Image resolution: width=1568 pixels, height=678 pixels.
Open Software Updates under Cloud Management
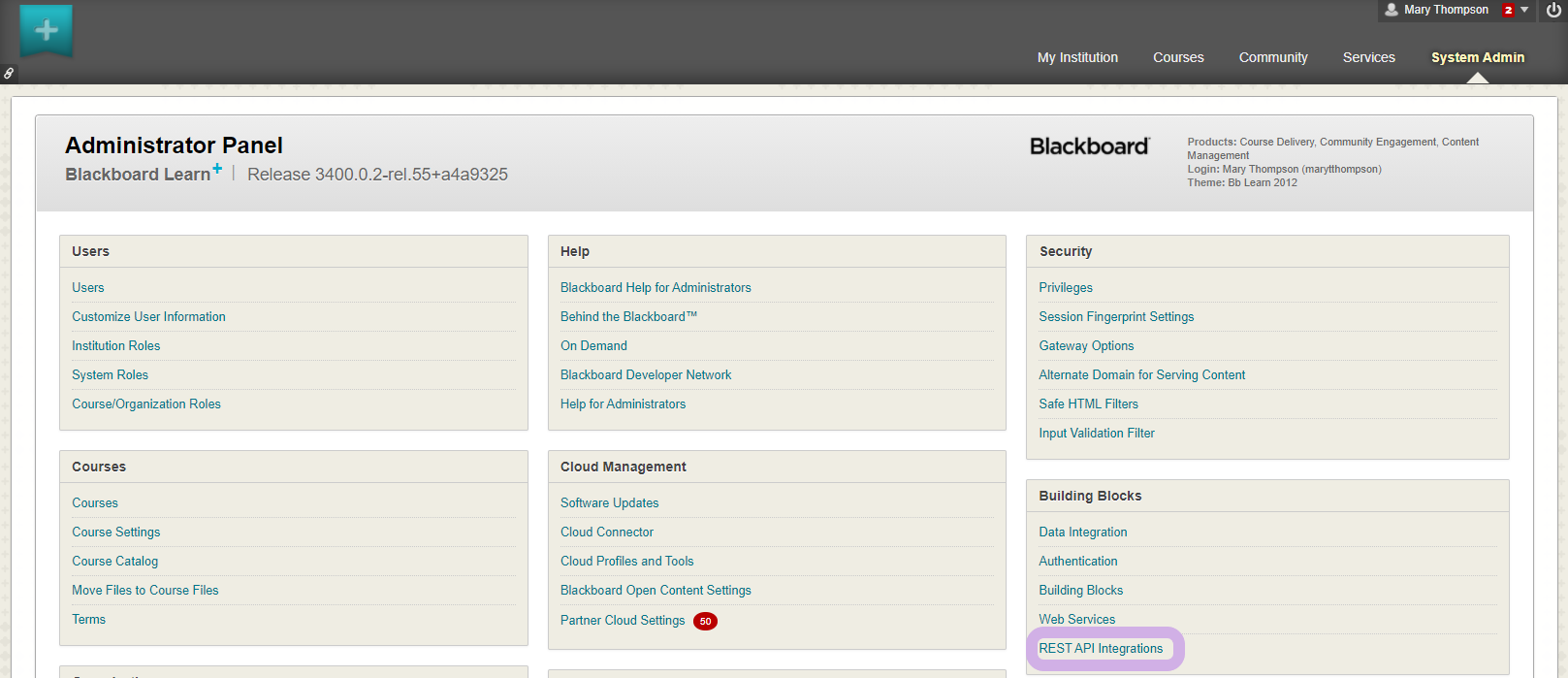click(609, 502)
